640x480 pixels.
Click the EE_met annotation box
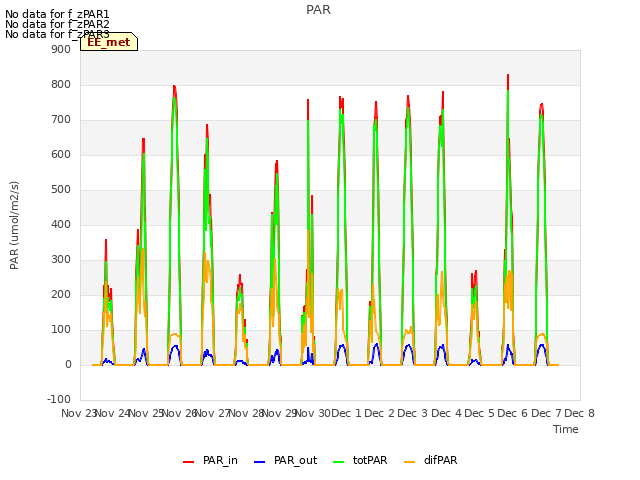click(x=109, y=42)
